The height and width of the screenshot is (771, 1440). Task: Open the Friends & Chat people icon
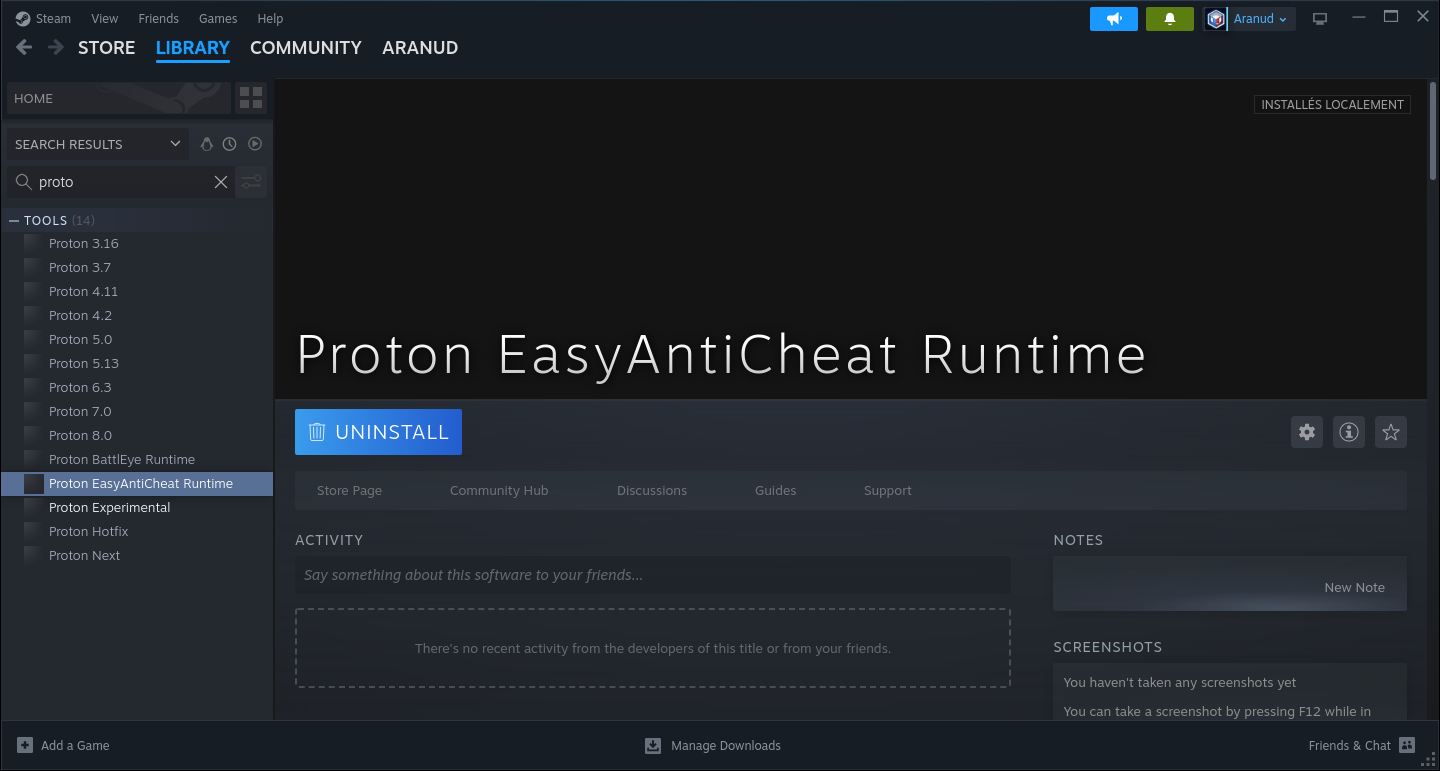pos(1407,745)
